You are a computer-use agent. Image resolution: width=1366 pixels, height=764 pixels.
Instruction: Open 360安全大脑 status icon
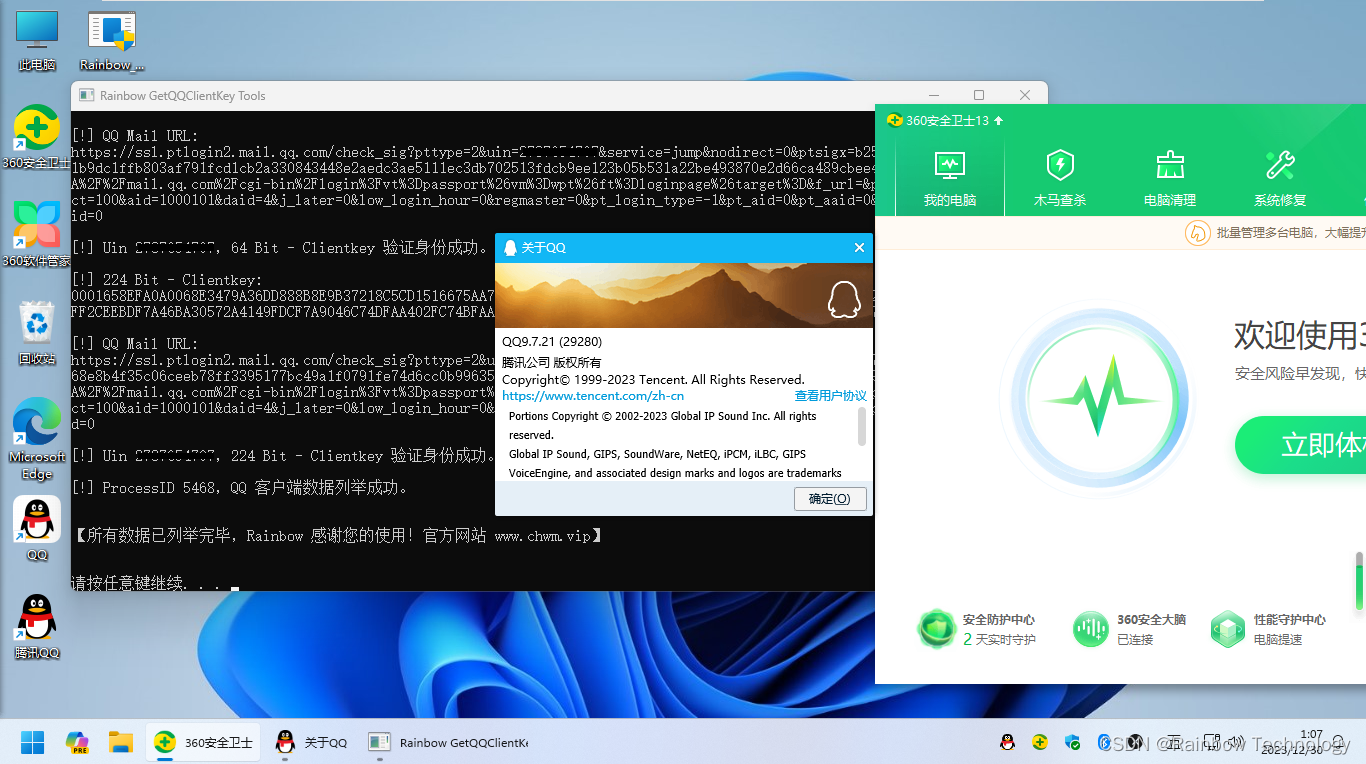click(x=1091, y=629)
